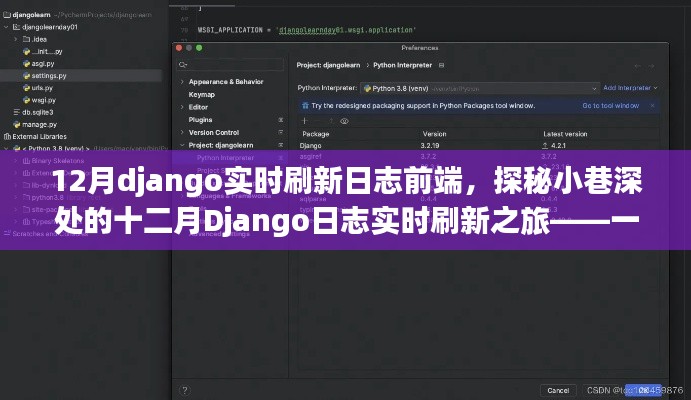Select the Django package row

[x=479, y=145]
